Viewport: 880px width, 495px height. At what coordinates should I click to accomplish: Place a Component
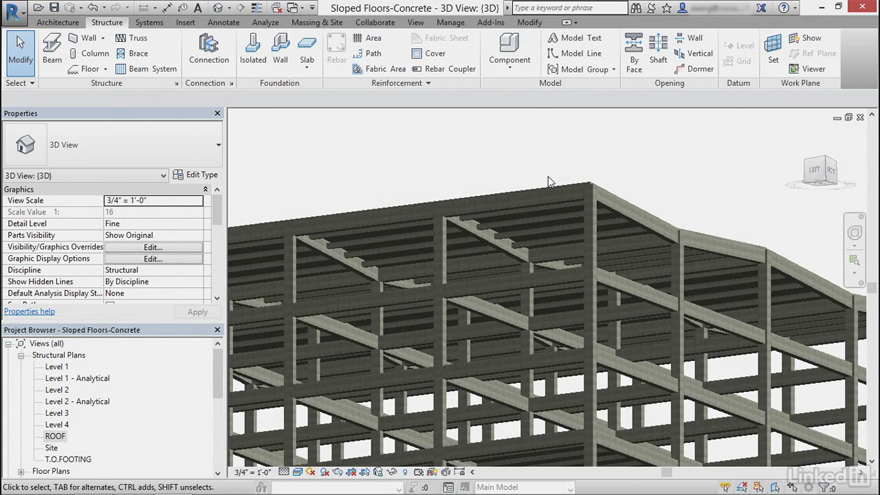click(509, 49)
